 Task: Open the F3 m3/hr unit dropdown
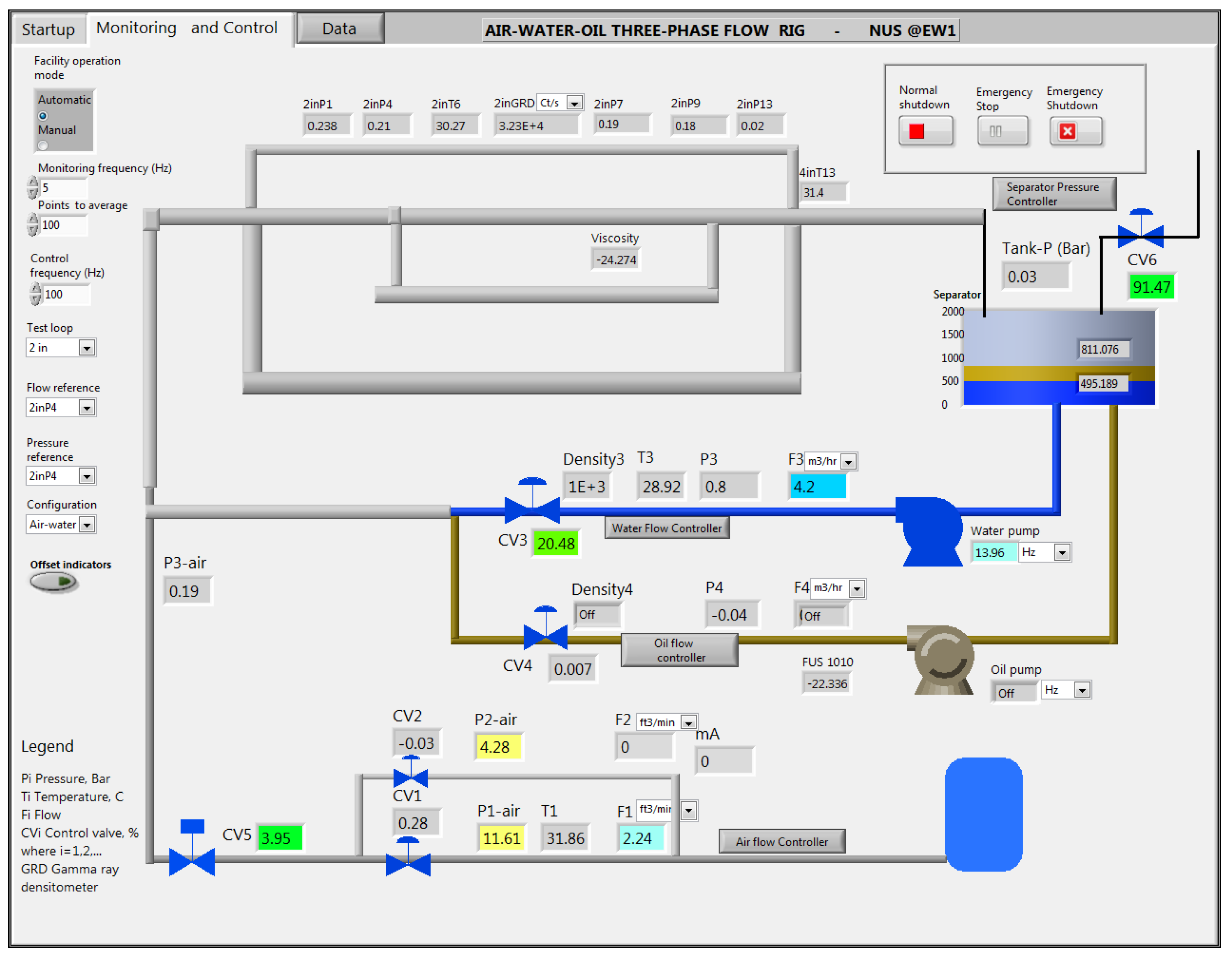click(848, 462)
